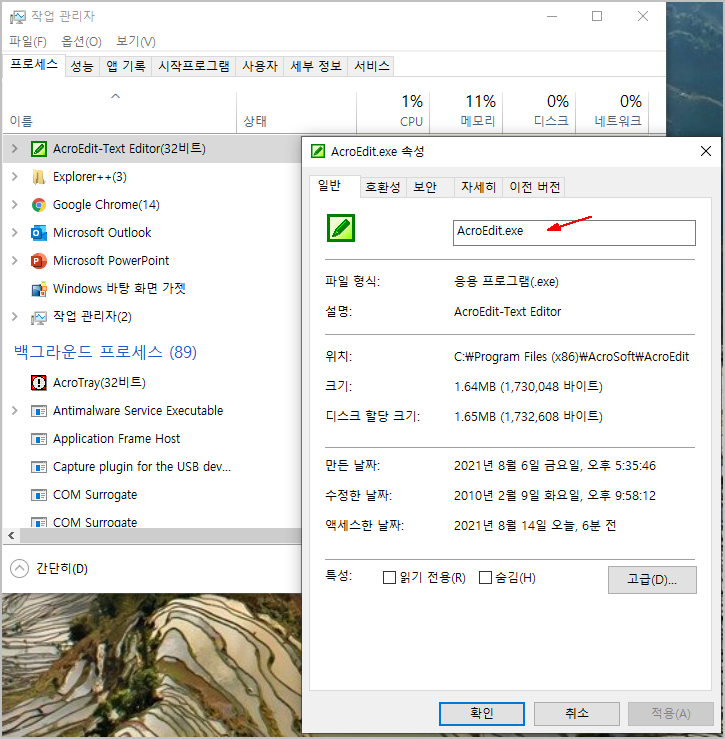Image resolution: width=725 pixels, height=739 pixels.
Task: Open the 자세히 tab in properties
Action: tap(478, 188)
